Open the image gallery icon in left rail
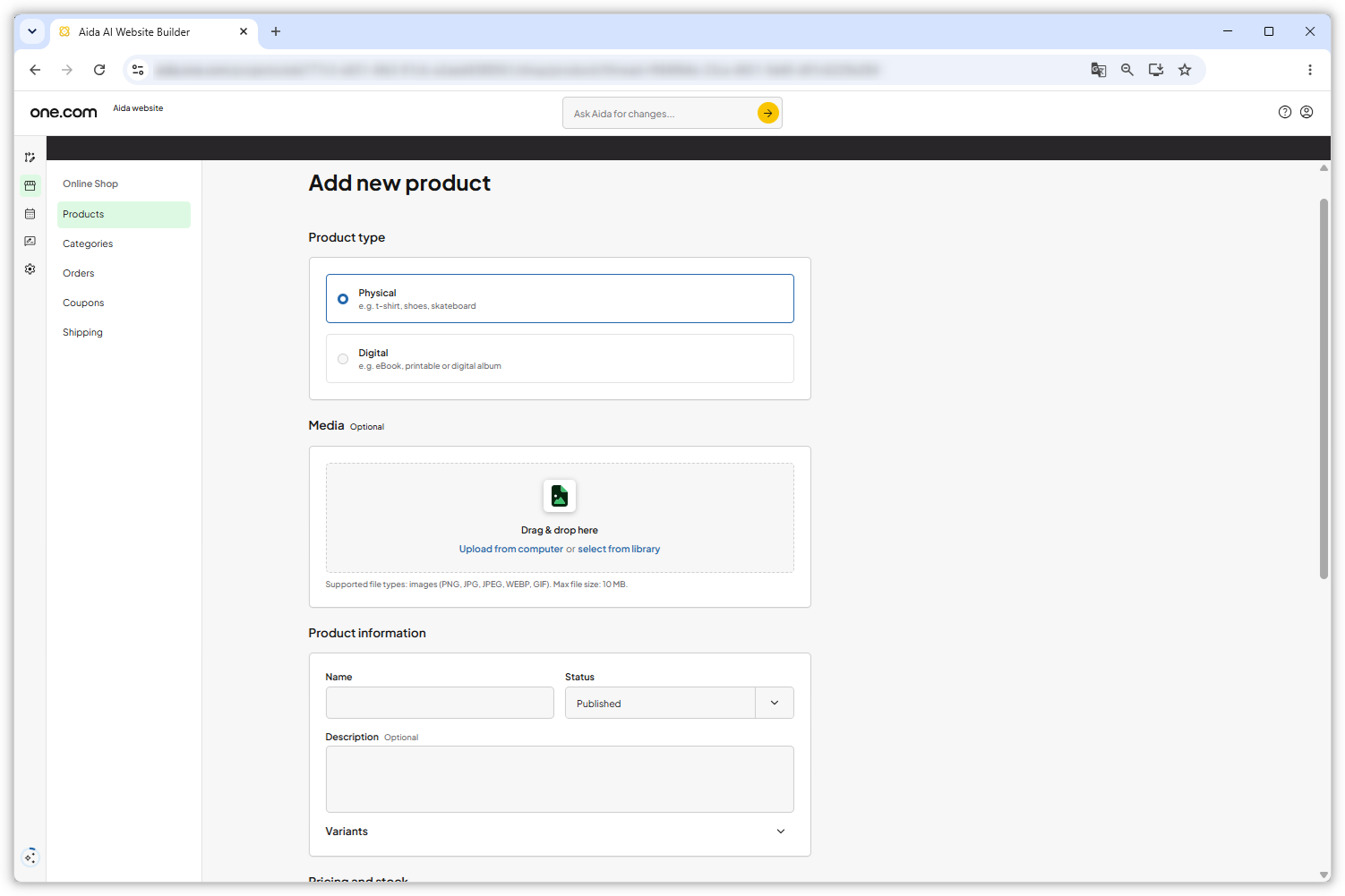The width and height of the screenshot is (1345, 896). tap(30, 242)
